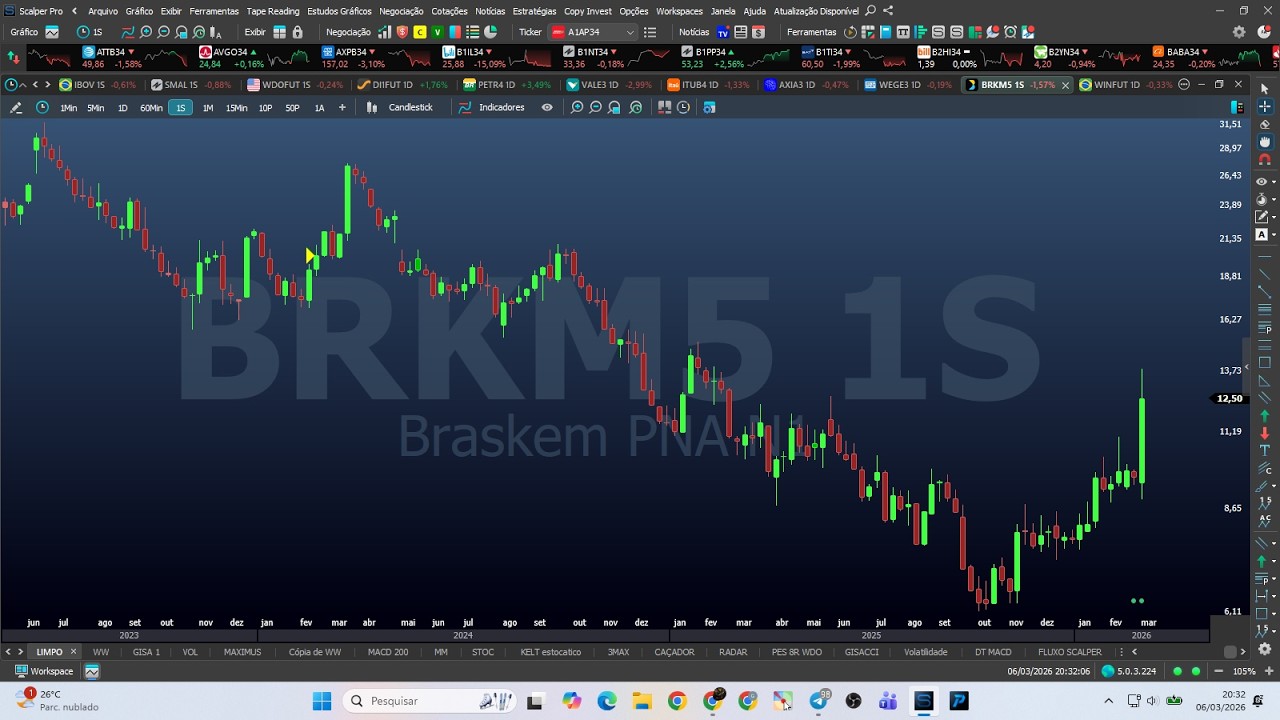Click the replay clock icon in chart toolbar
Image resolution: width=1280 pixels, height=720 pixels.
point(683,107)
